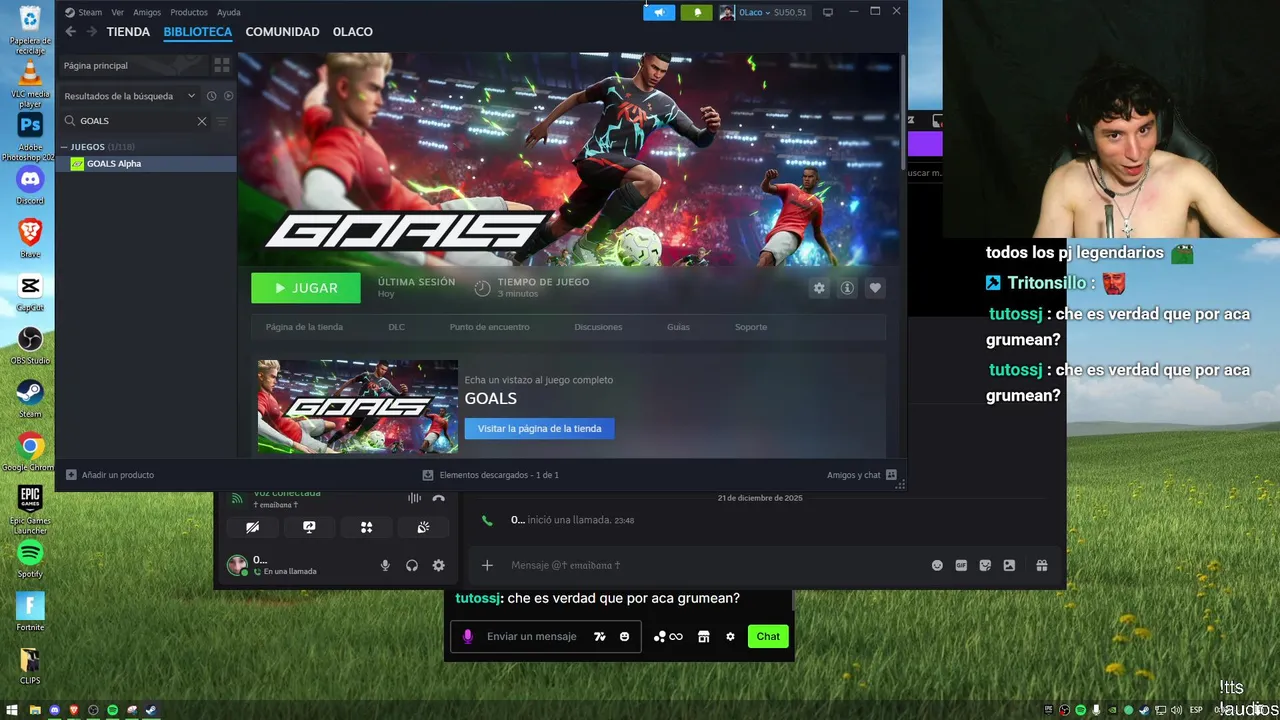1280x720 pixels.
Task: Open Ayuda menu
Action: [229, 12]
